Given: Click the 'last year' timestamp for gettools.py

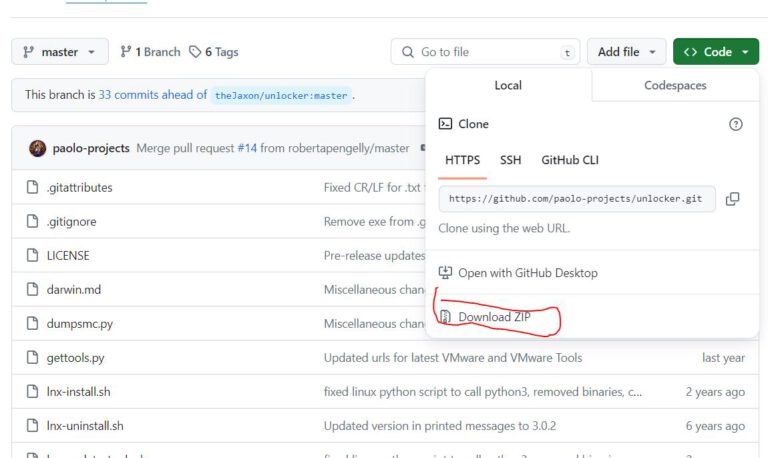Looking at the screenshot, I should coord(723,358).
